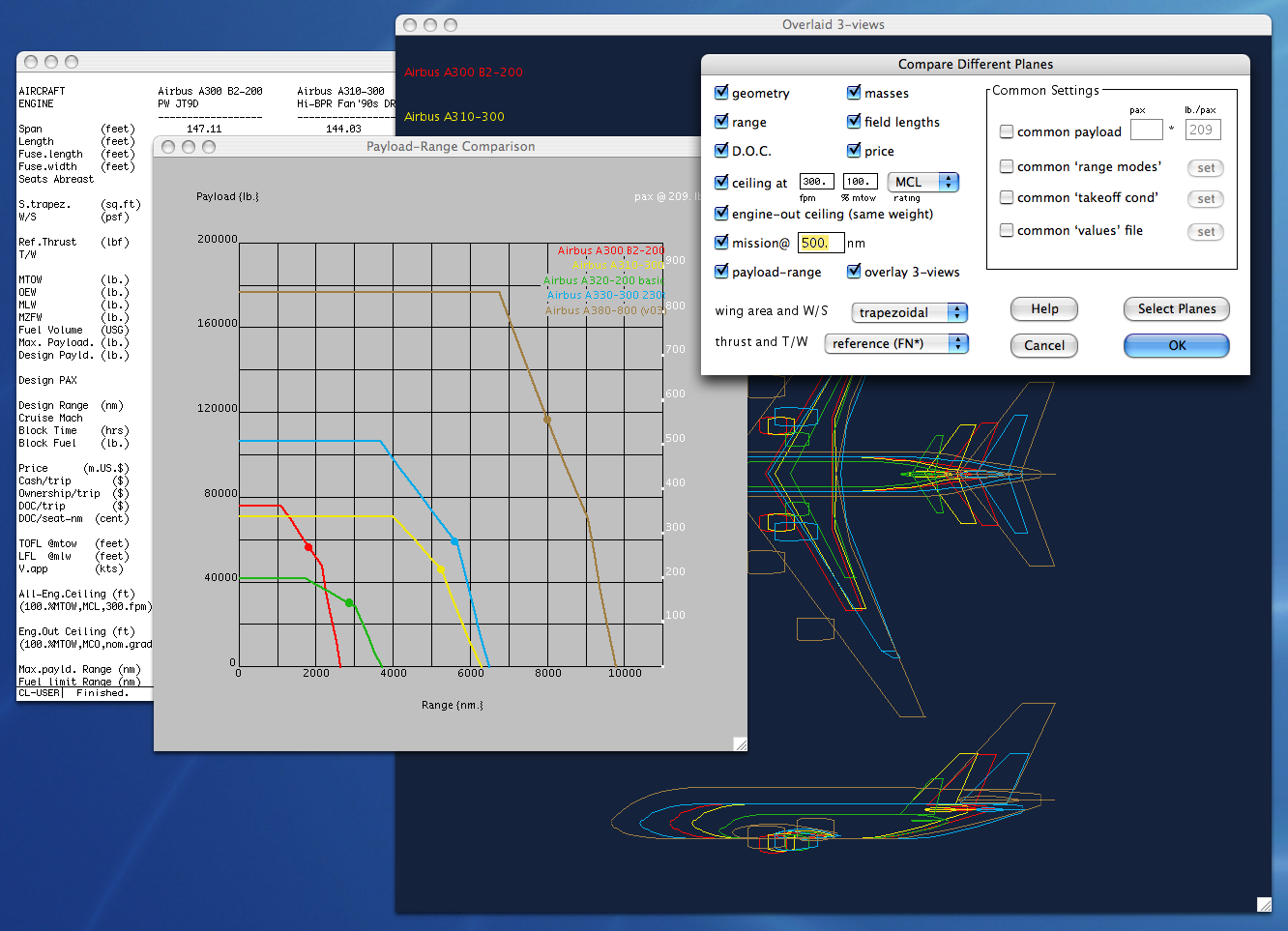1288x931 pixels.
Task: Zoom the Overlaid 3-views window
Action: [x=451, y=25]
